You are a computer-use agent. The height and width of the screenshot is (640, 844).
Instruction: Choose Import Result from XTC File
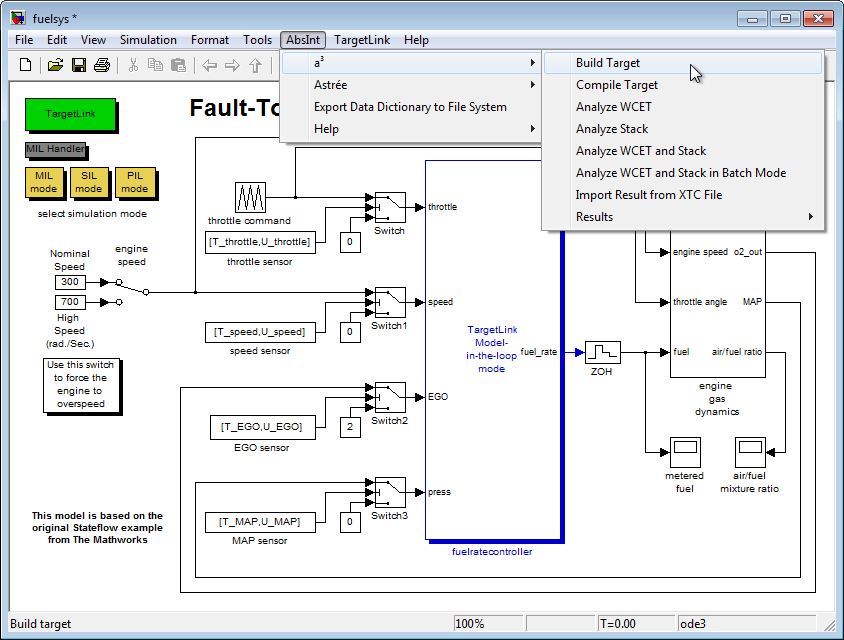point(683,195)
